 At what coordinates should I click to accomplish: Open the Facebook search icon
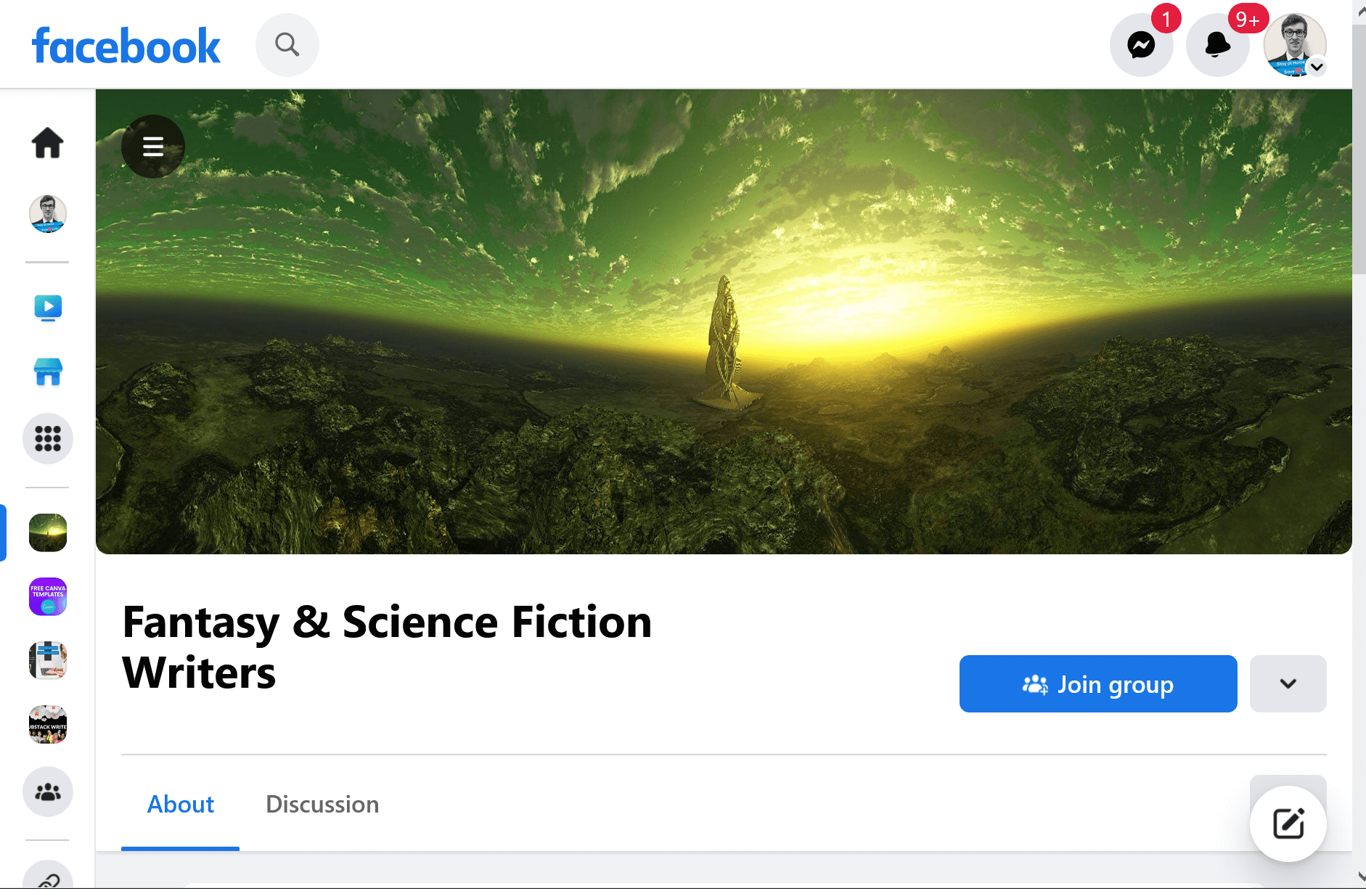tap(287, 45)
